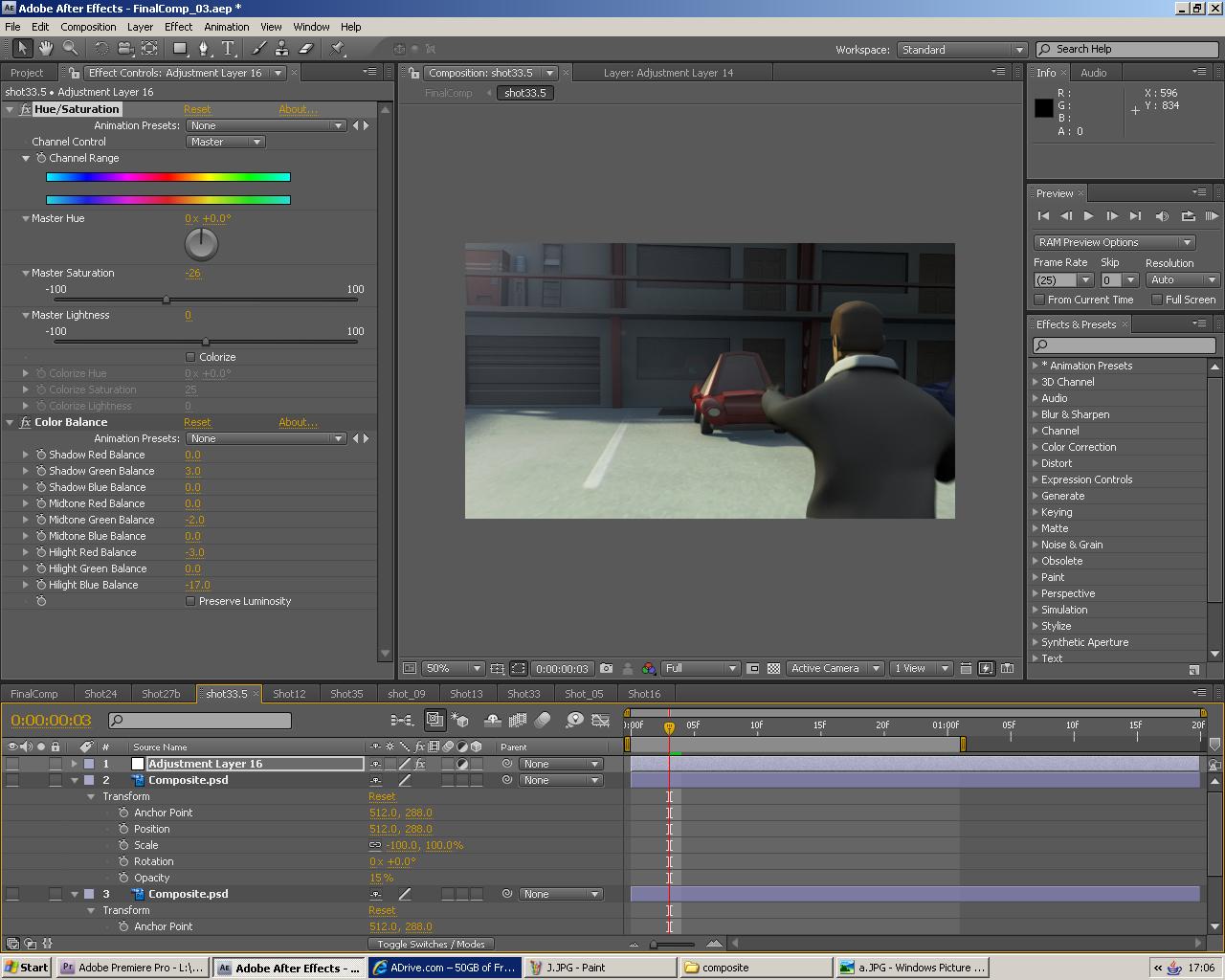Enable the Colorize checkbox
This screenshot has width=1225, height=980.
coord(190,357)
